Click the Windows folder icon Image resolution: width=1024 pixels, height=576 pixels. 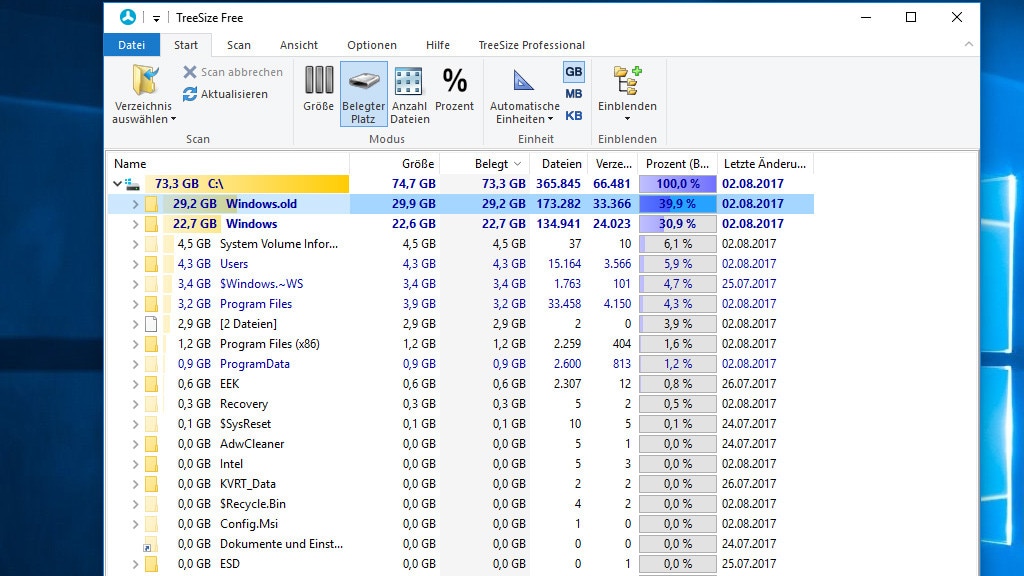pos(151,224)
